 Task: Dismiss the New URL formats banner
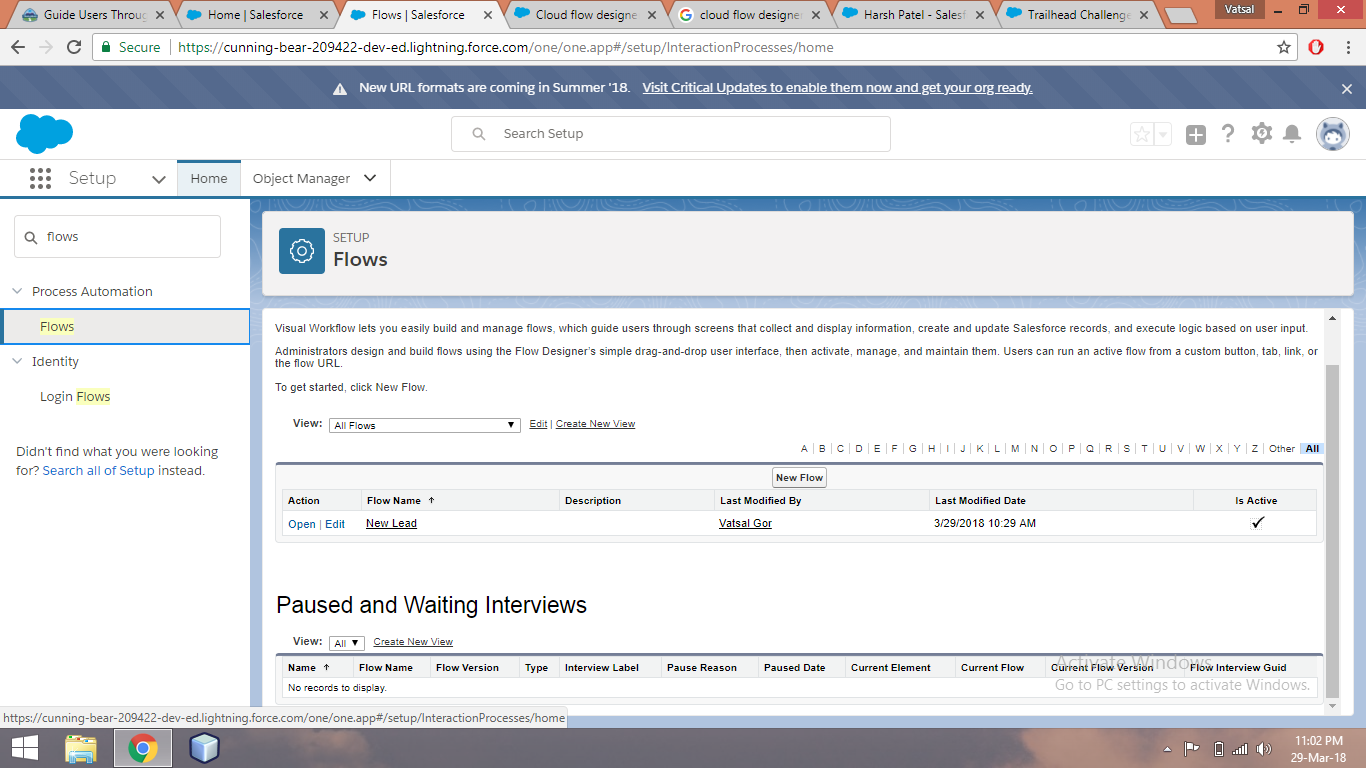[1347, 88]
